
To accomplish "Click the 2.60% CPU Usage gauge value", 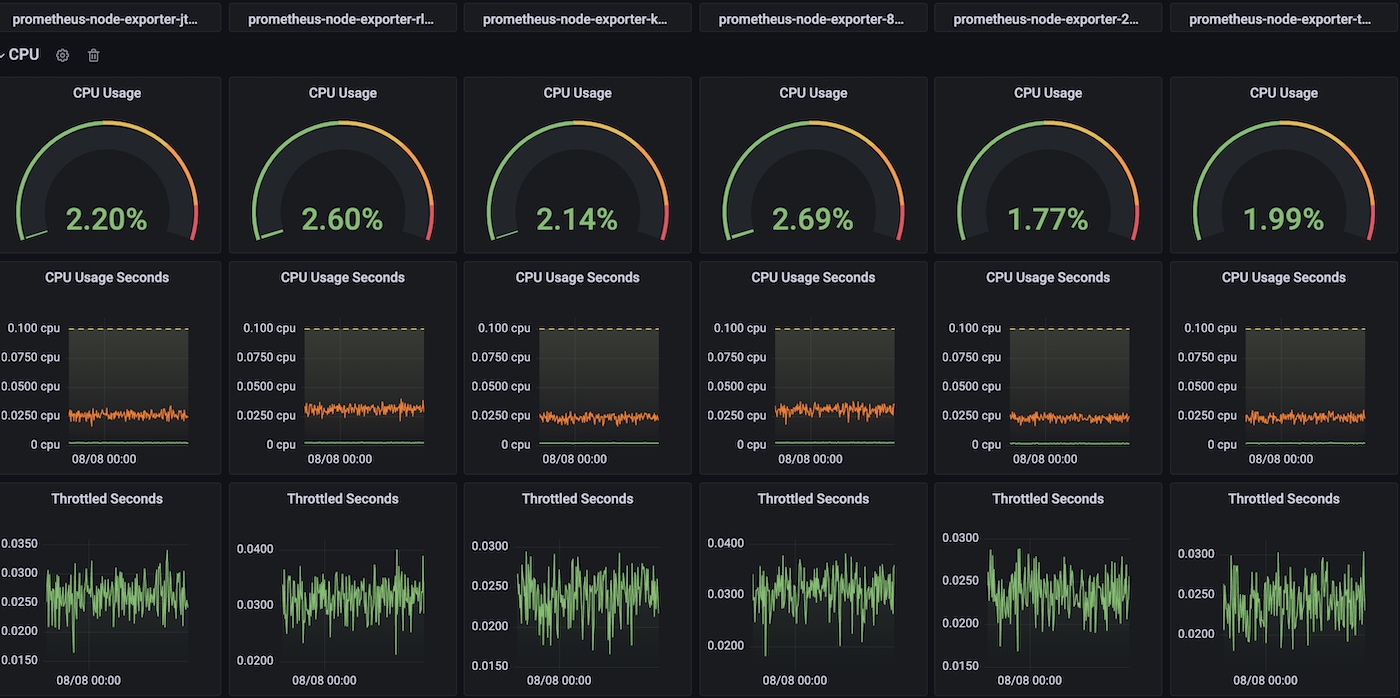I will pyautogui.click(x=342, y=219).
